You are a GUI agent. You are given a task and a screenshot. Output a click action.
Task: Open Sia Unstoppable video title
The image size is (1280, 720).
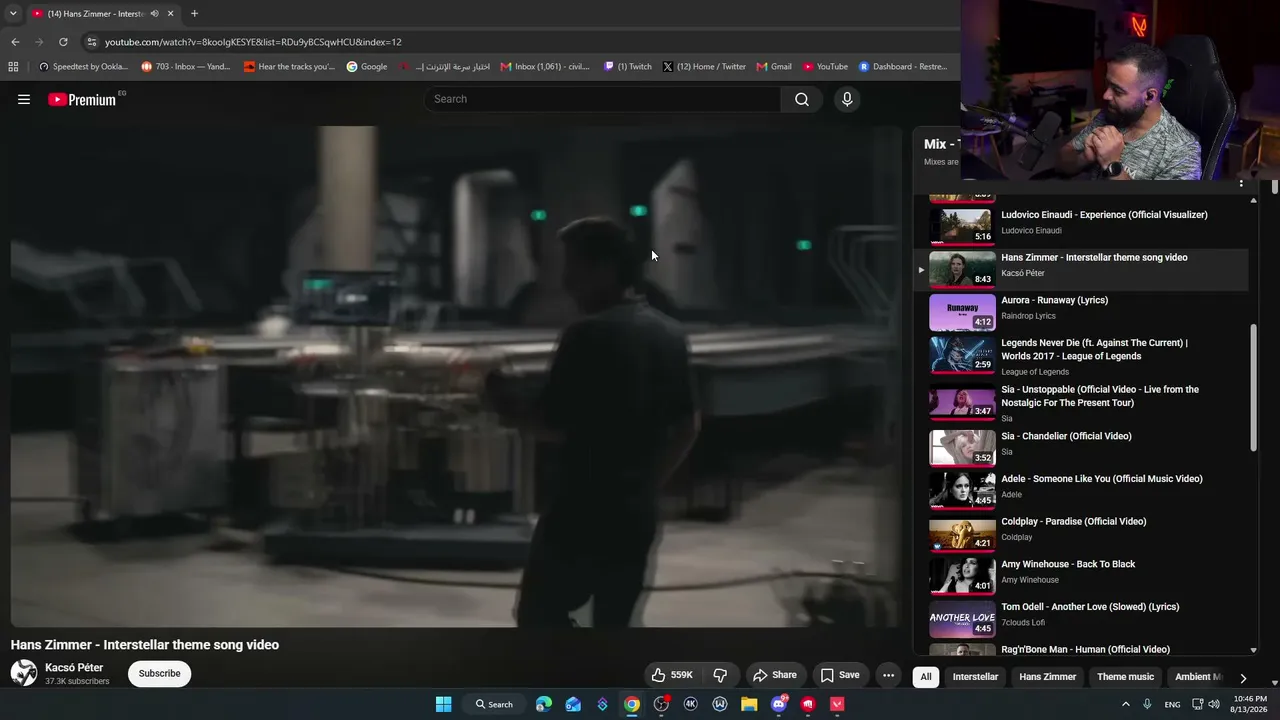[x=1100, y=396]
